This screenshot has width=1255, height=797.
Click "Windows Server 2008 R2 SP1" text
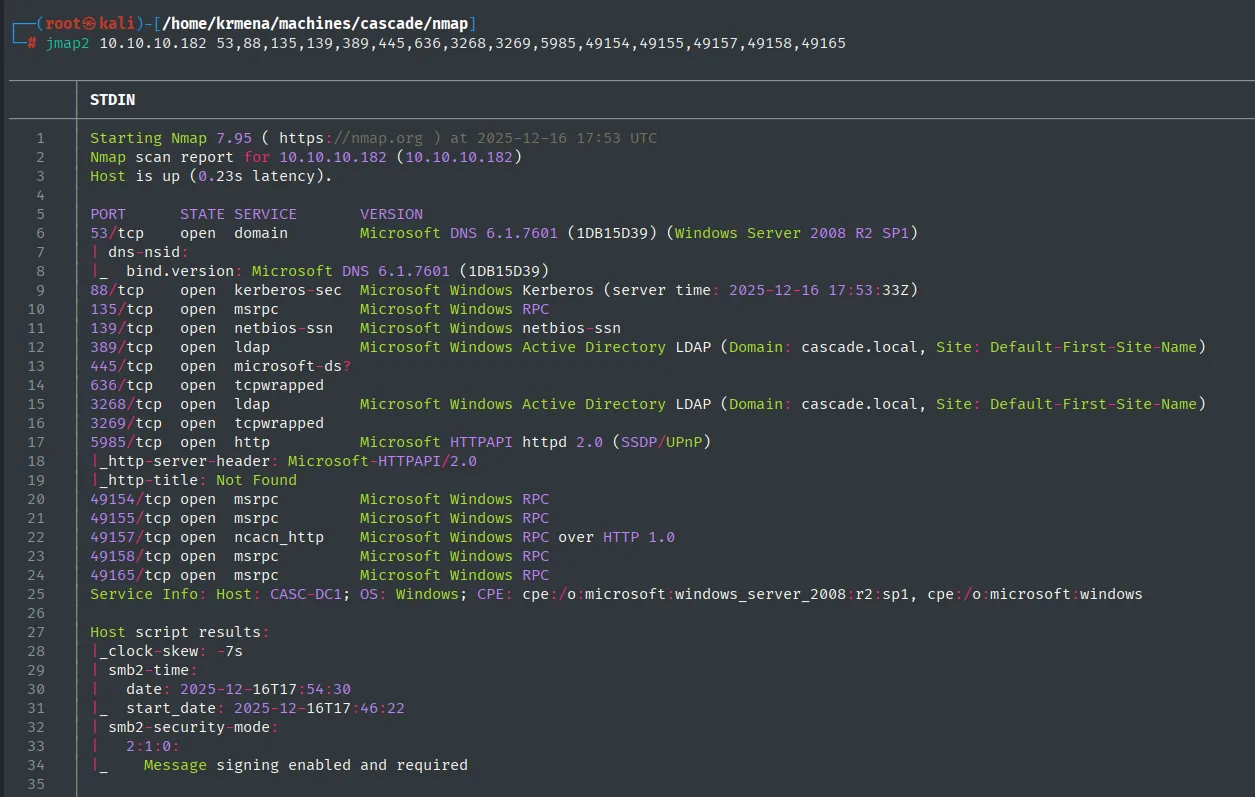pos(793,233)
